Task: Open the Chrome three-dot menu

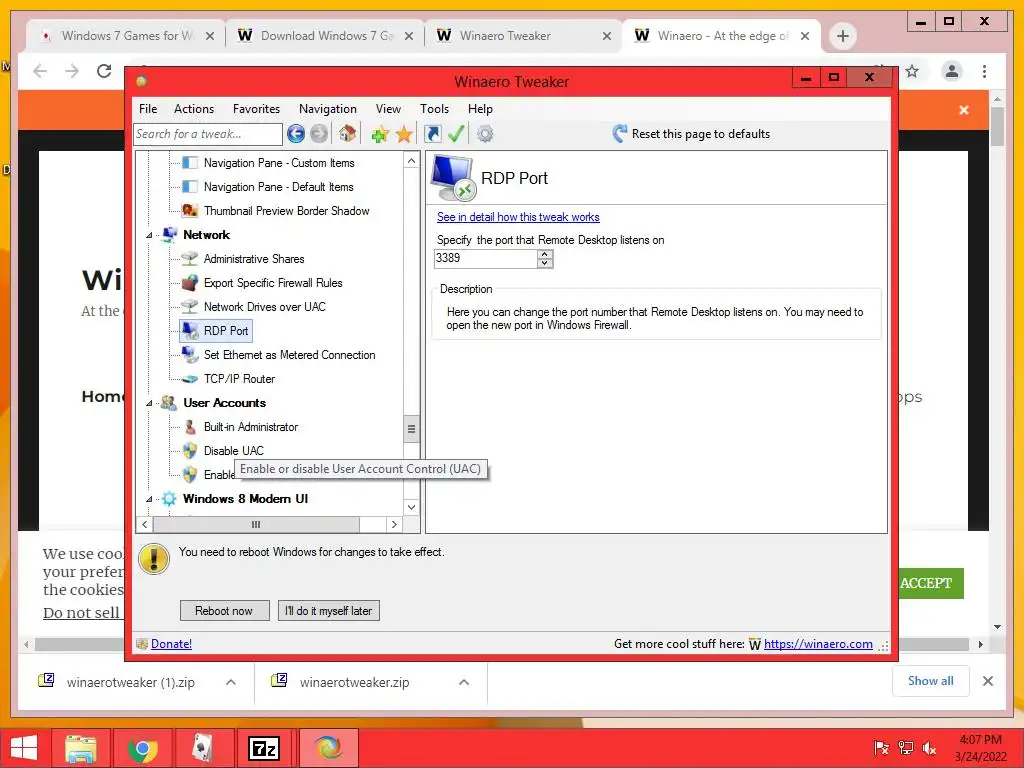Action: point(984,71)
